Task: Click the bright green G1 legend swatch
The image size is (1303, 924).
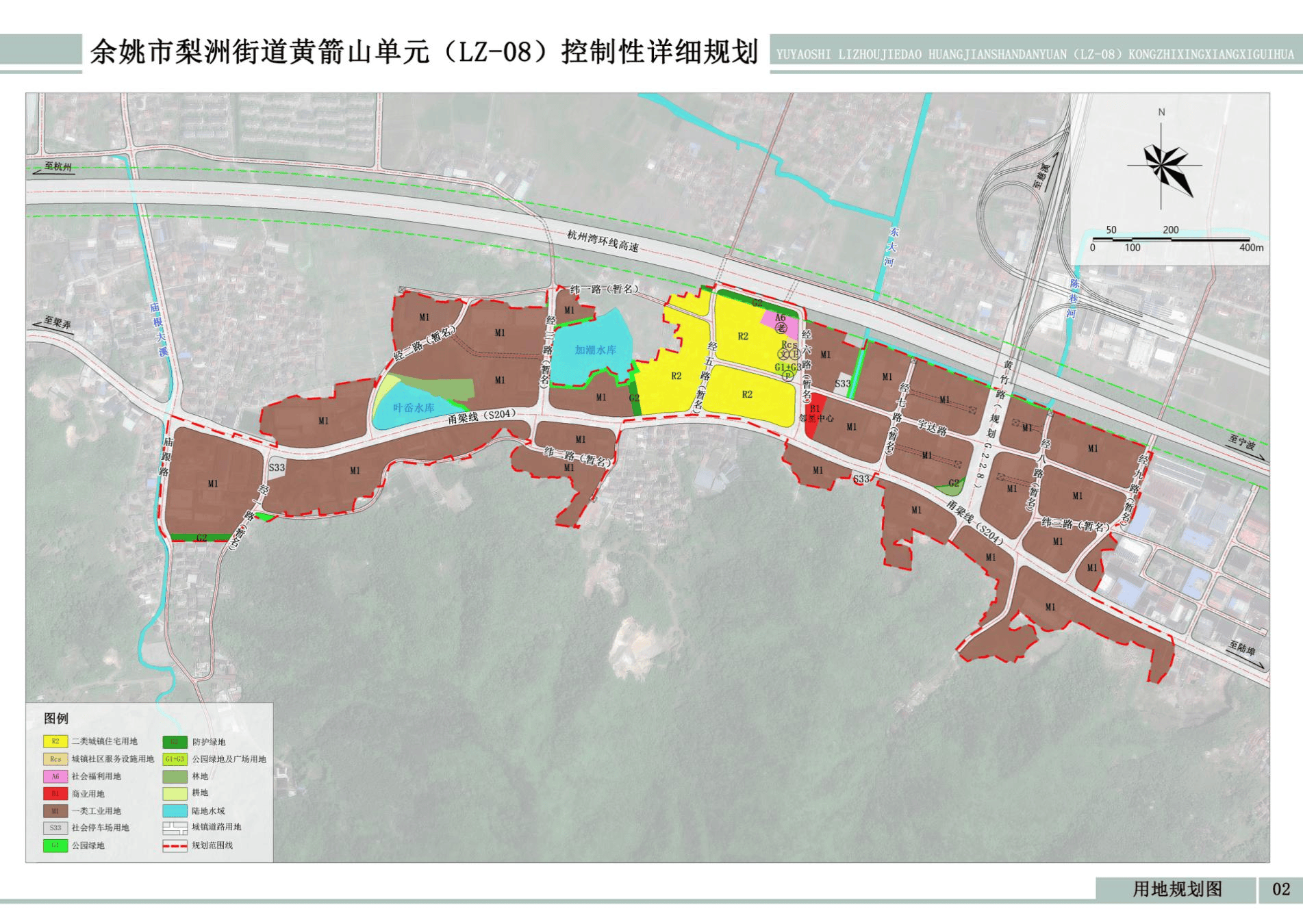Action: click(55, 846)
